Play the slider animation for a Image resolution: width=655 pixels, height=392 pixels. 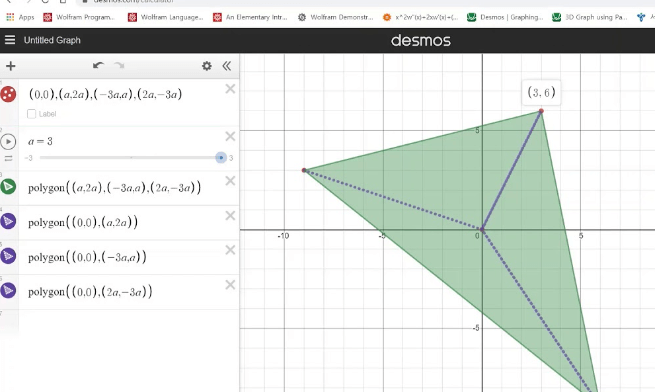click(x=8, y=142)
